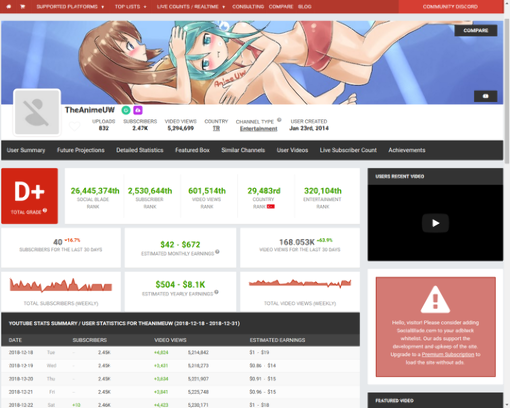Switch to Featured Box tab
This screenshot has height=408, width=510.
click(x=192, y=150)
